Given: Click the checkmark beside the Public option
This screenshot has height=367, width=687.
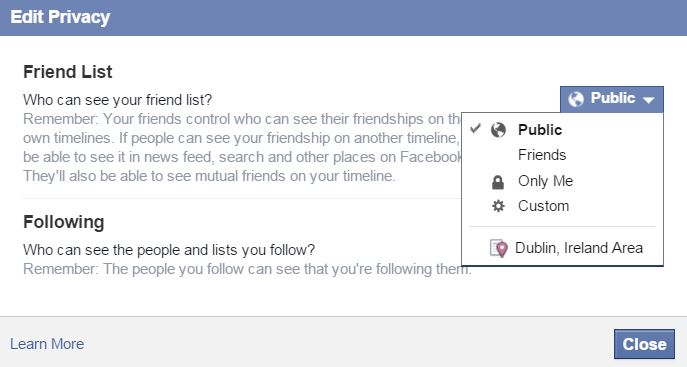Looking at the screenshot, I should tap(475, 129).
